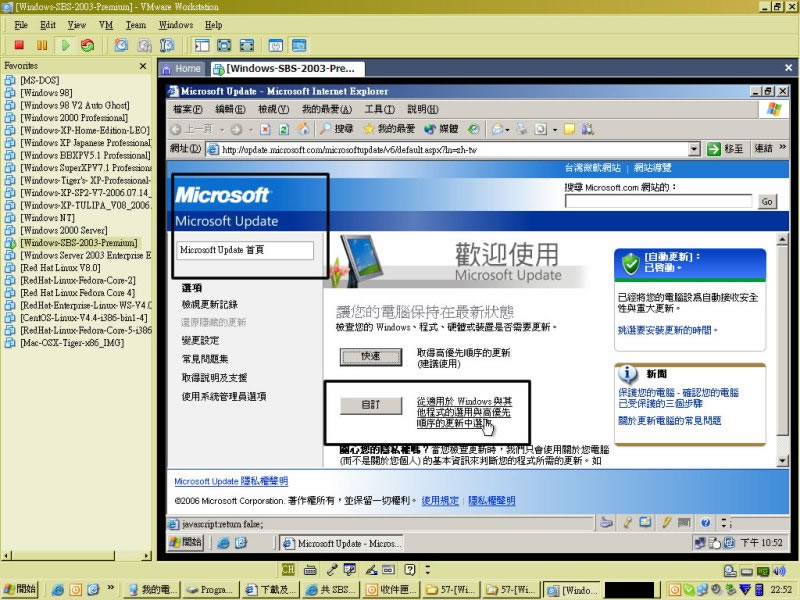Click the VMware full screen icon
The width and height of the screenshot is (800, 600).
[224, 45]
